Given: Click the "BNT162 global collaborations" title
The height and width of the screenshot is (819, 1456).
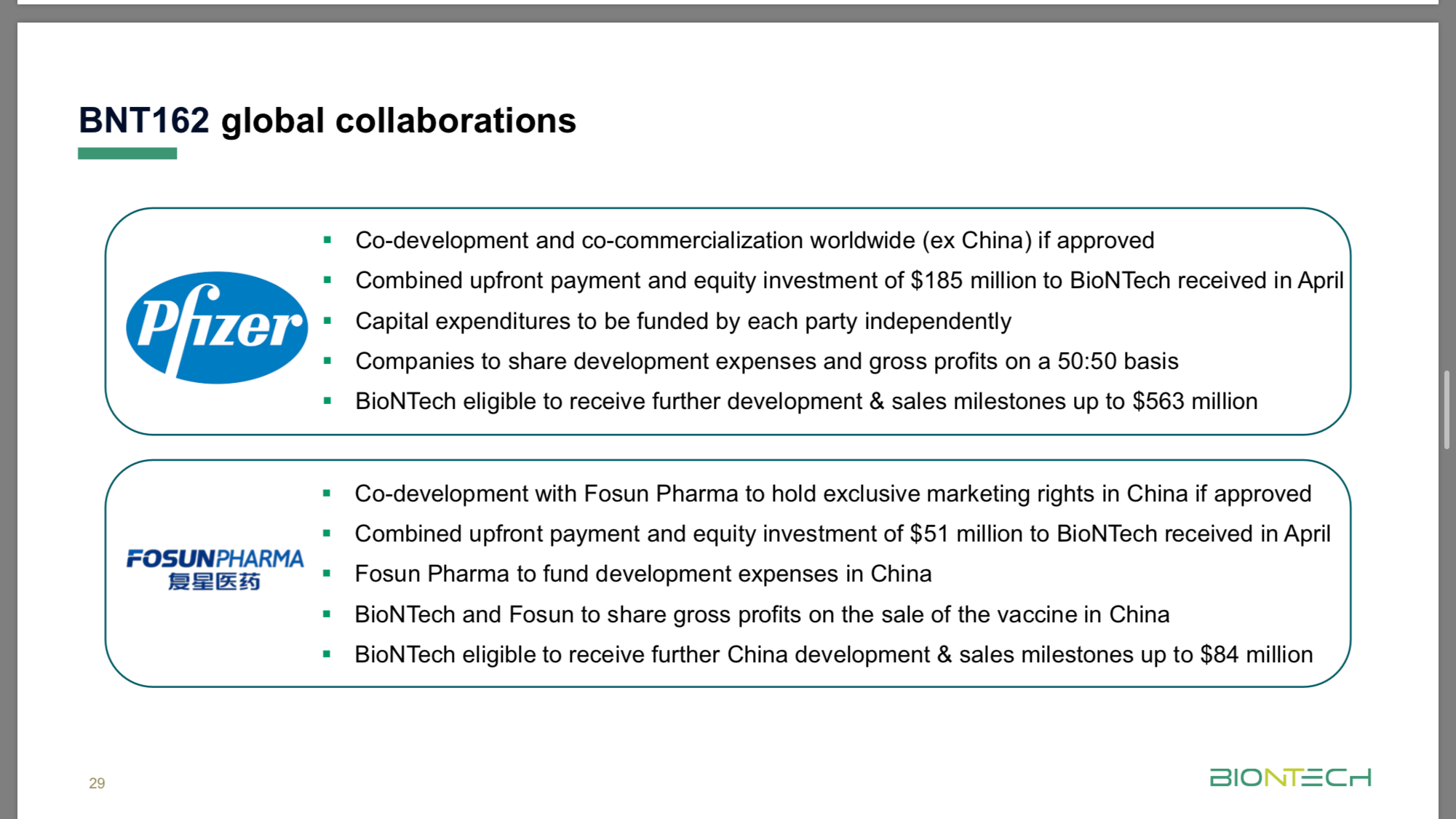Looking at the screenshot, I should (x=327, y=121).
